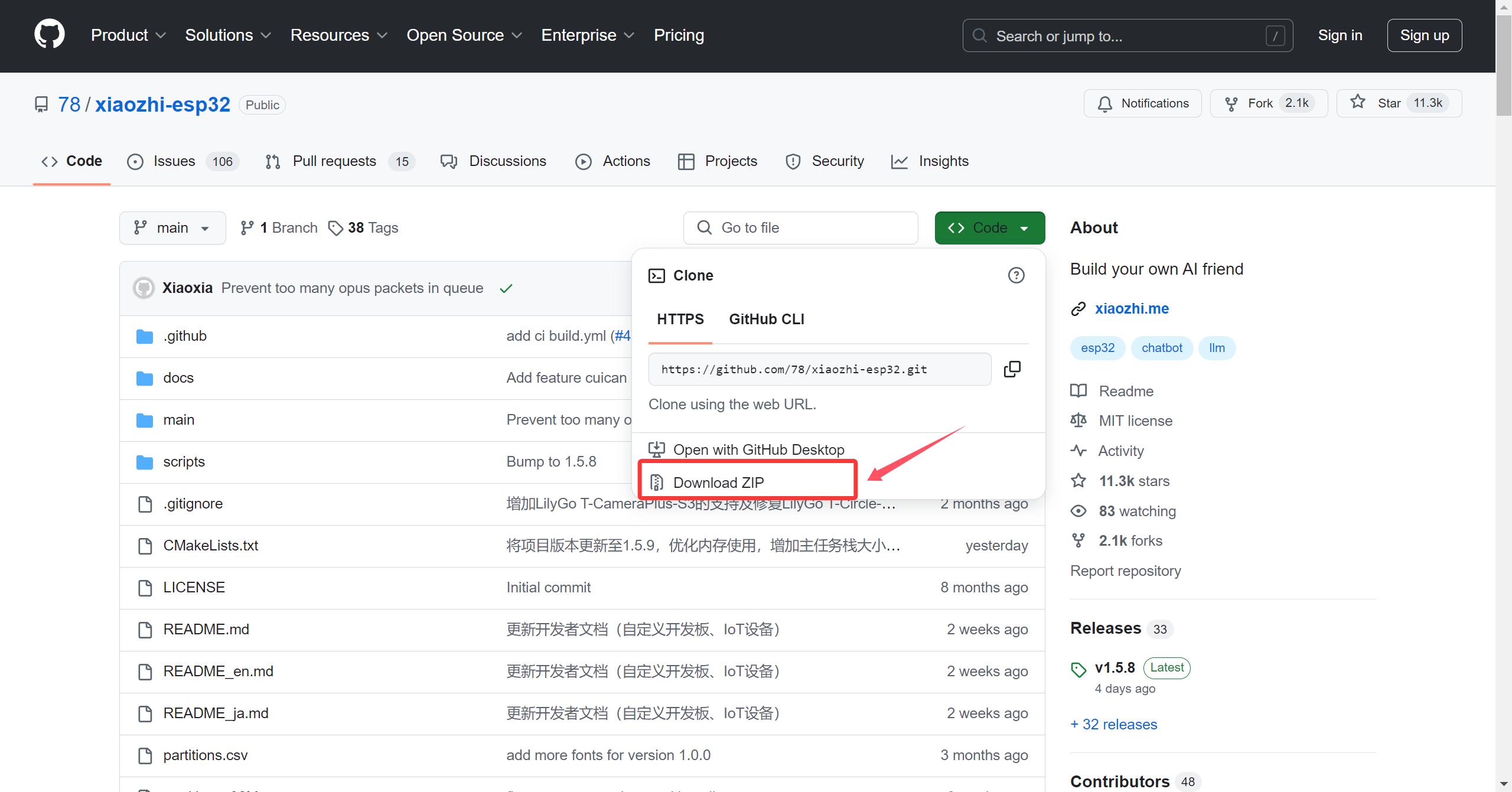This screenshot has width=1512, height=792.
Task: Expand the Resources menu
Action: coord(339,35)
